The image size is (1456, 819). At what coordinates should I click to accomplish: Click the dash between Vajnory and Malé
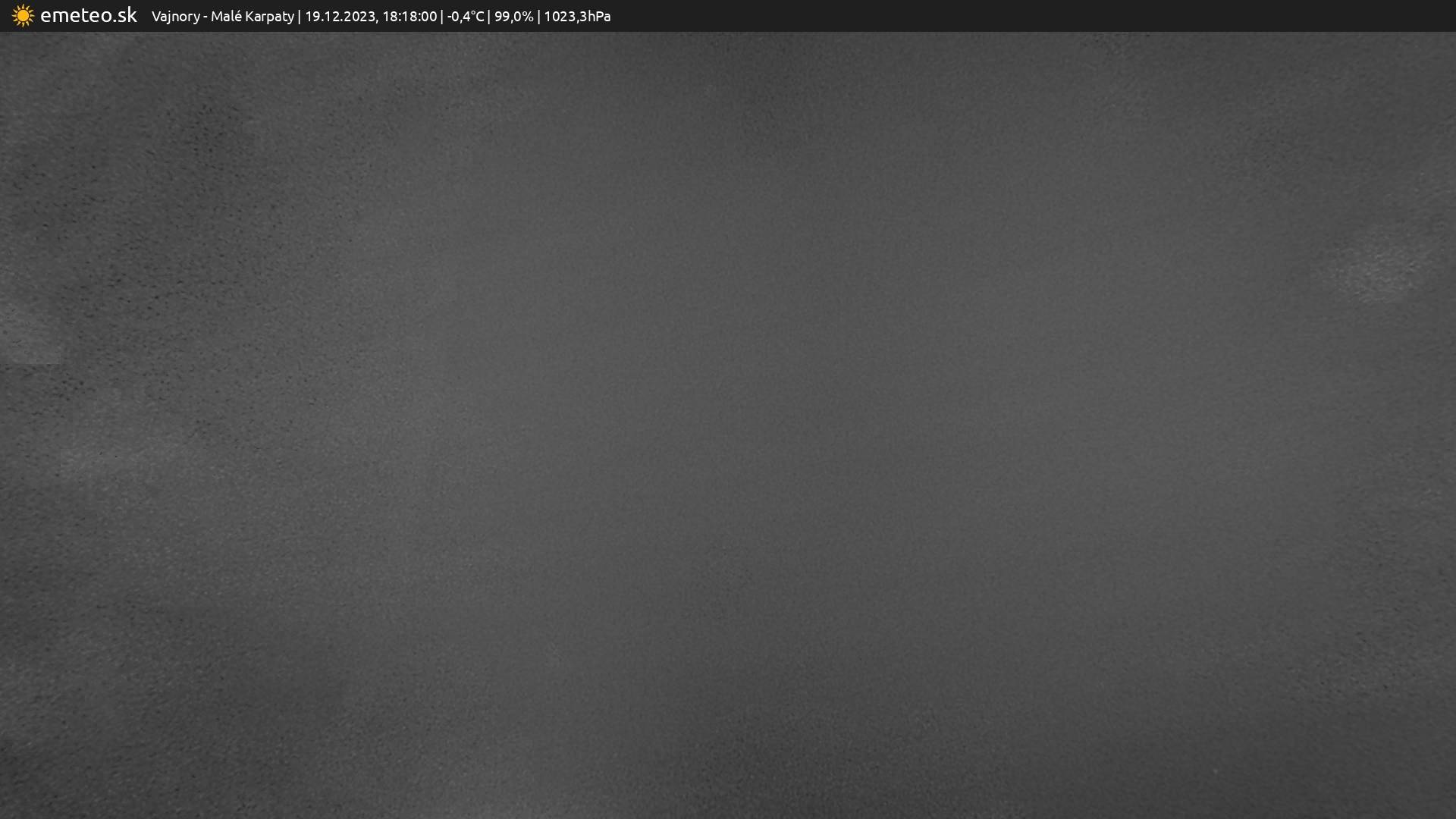click(206, 17)
